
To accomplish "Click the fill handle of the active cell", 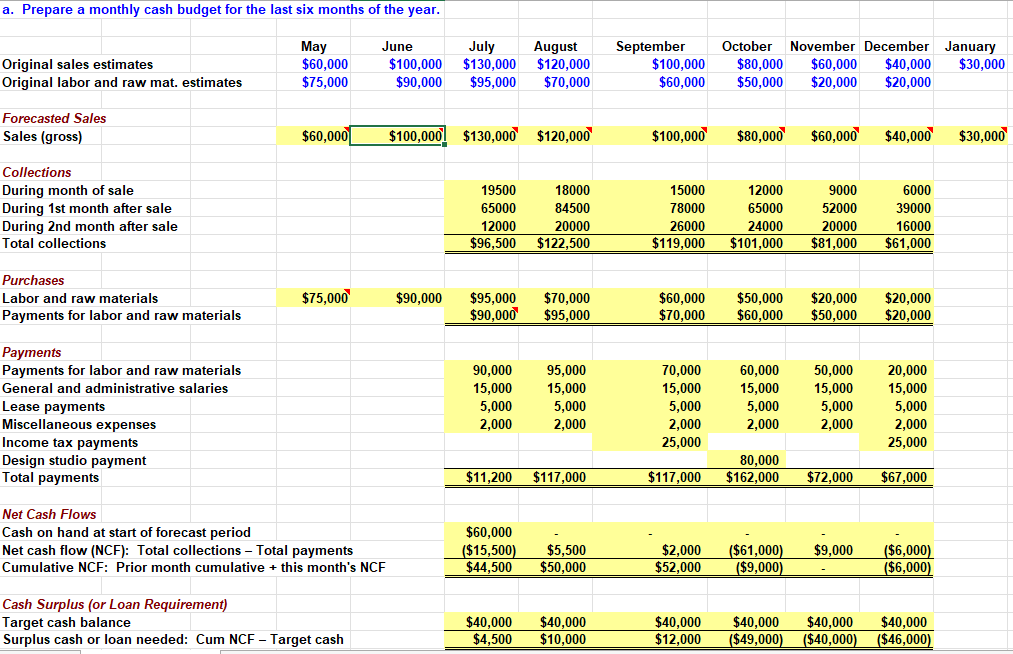I will coord(446,146).
